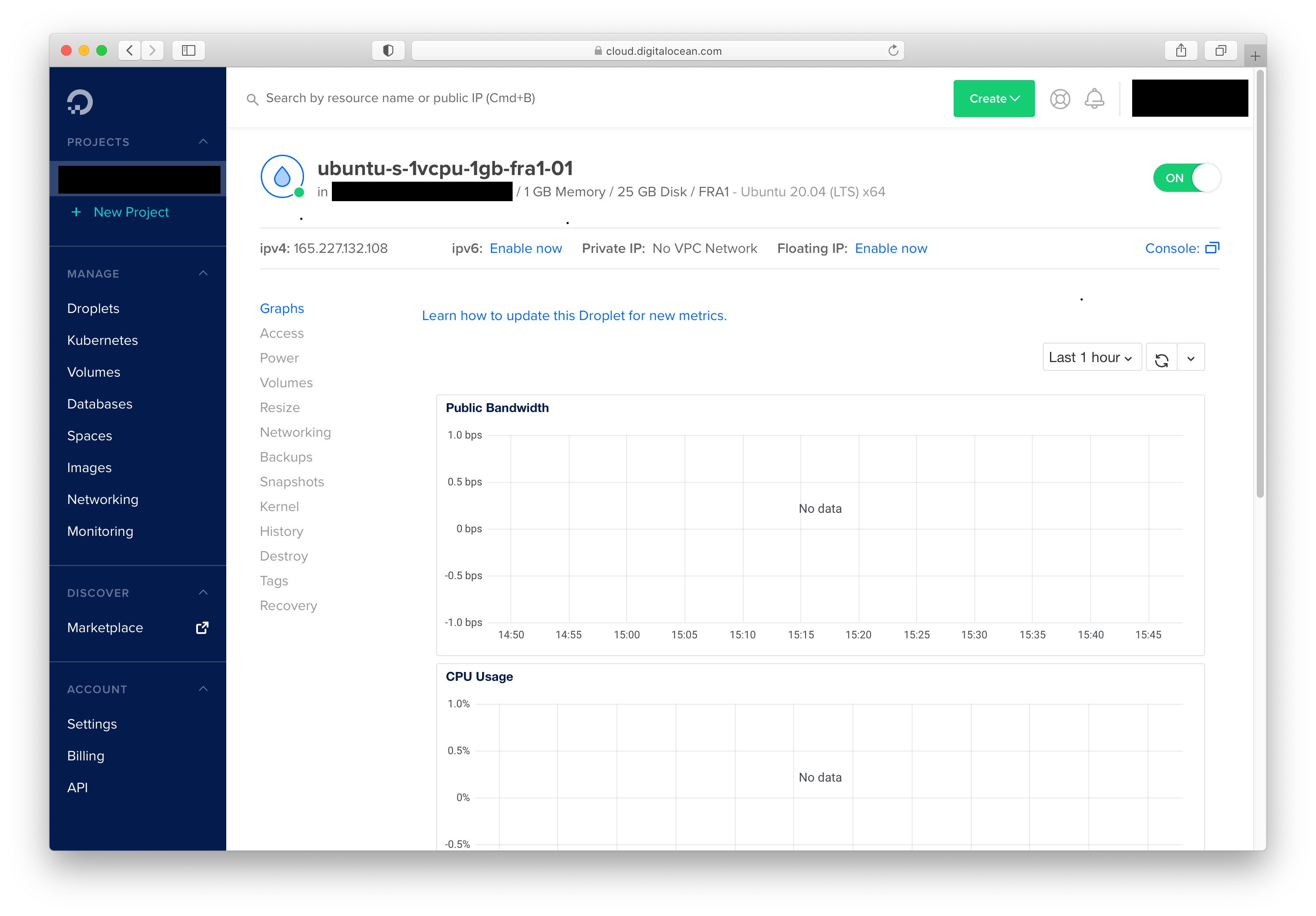Select the Snapshots menu item
The width and height of the screenshot is (1316, 916).
[292, 482]
